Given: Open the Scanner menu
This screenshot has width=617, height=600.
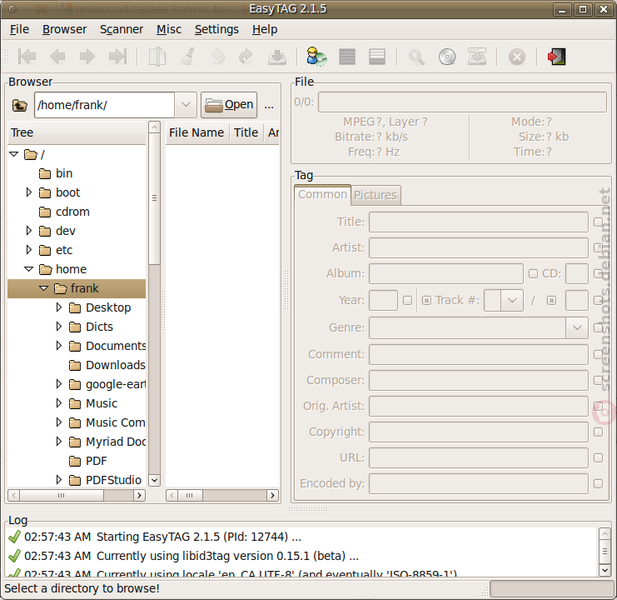Looking at the screenshot, I should tap(121, 30).
